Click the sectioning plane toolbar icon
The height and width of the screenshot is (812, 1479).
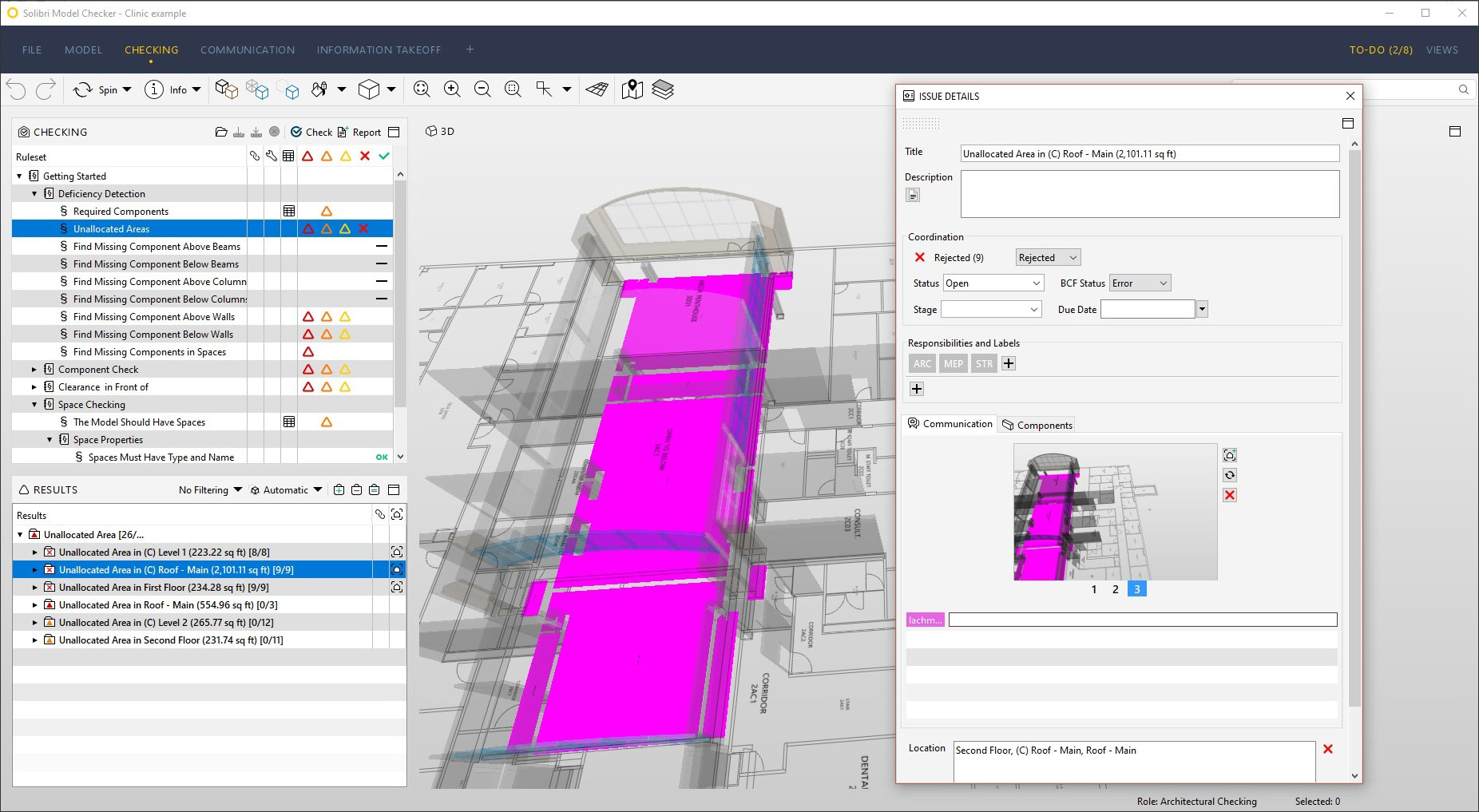(597, 89)
